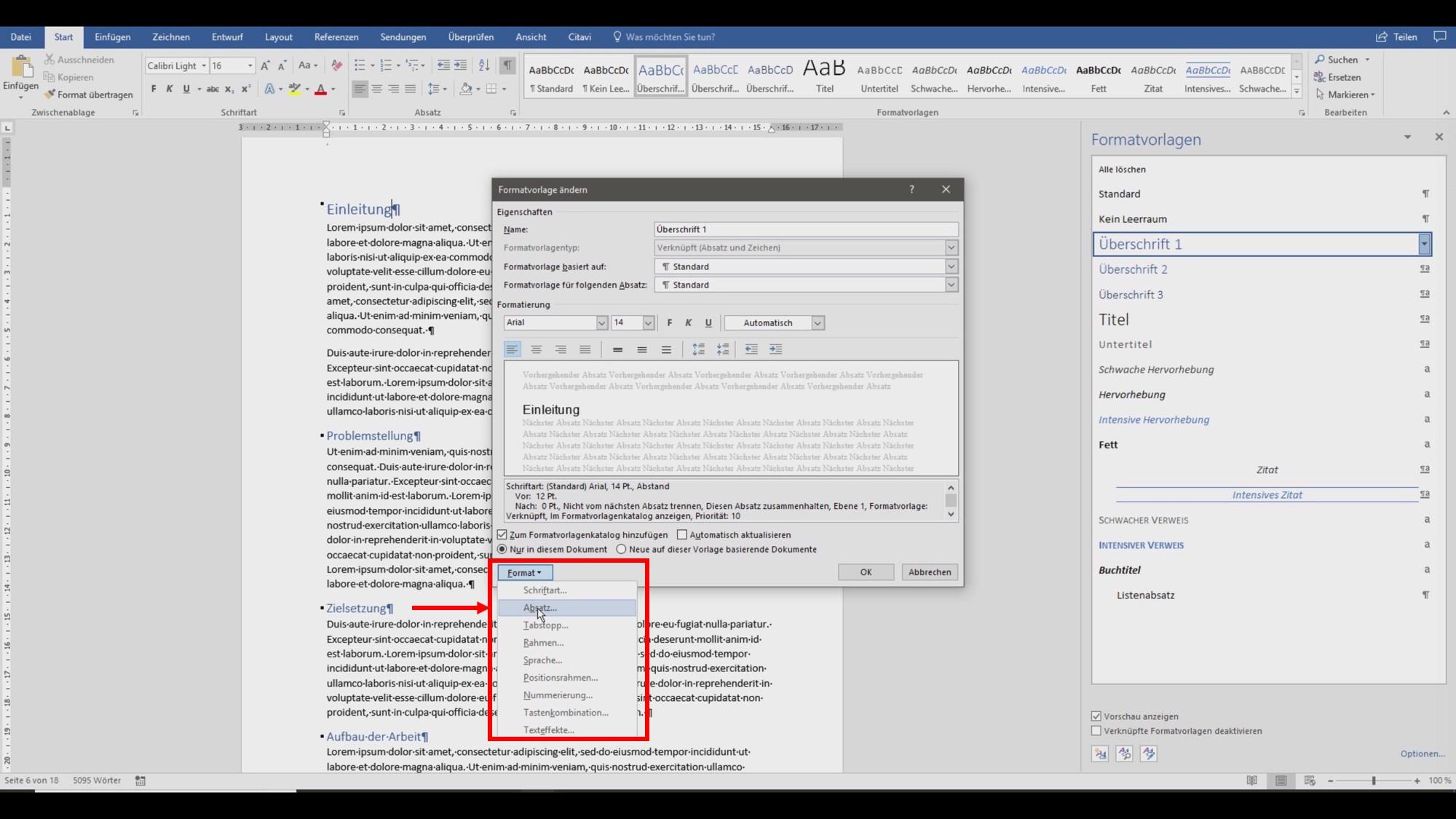
Task: Click the Ersetzen button
Action: (x=1337, y=77)
